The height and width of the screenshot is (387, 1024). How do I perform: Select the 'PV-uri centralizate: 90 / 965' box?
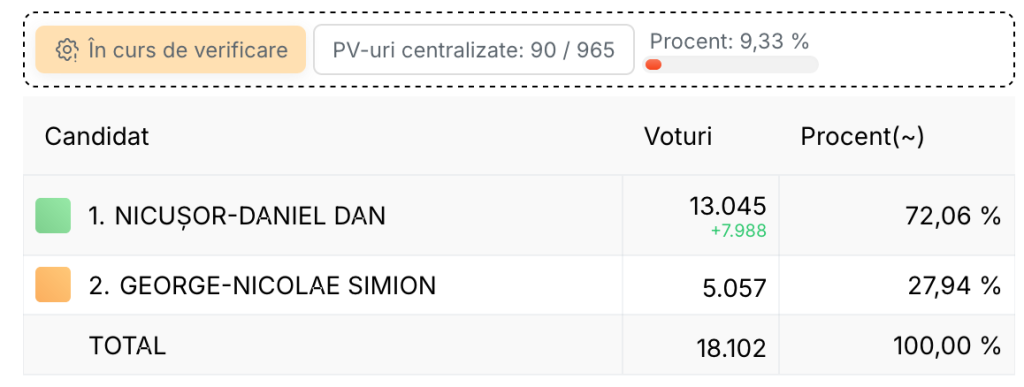coord(473,50)
